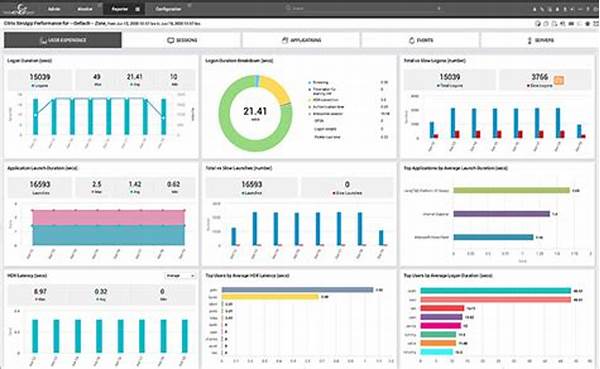Viewport: 600px width, 369px height.
Task: Click the yellow bar in Top Users HDX Latency
Action: click(270, 297)
